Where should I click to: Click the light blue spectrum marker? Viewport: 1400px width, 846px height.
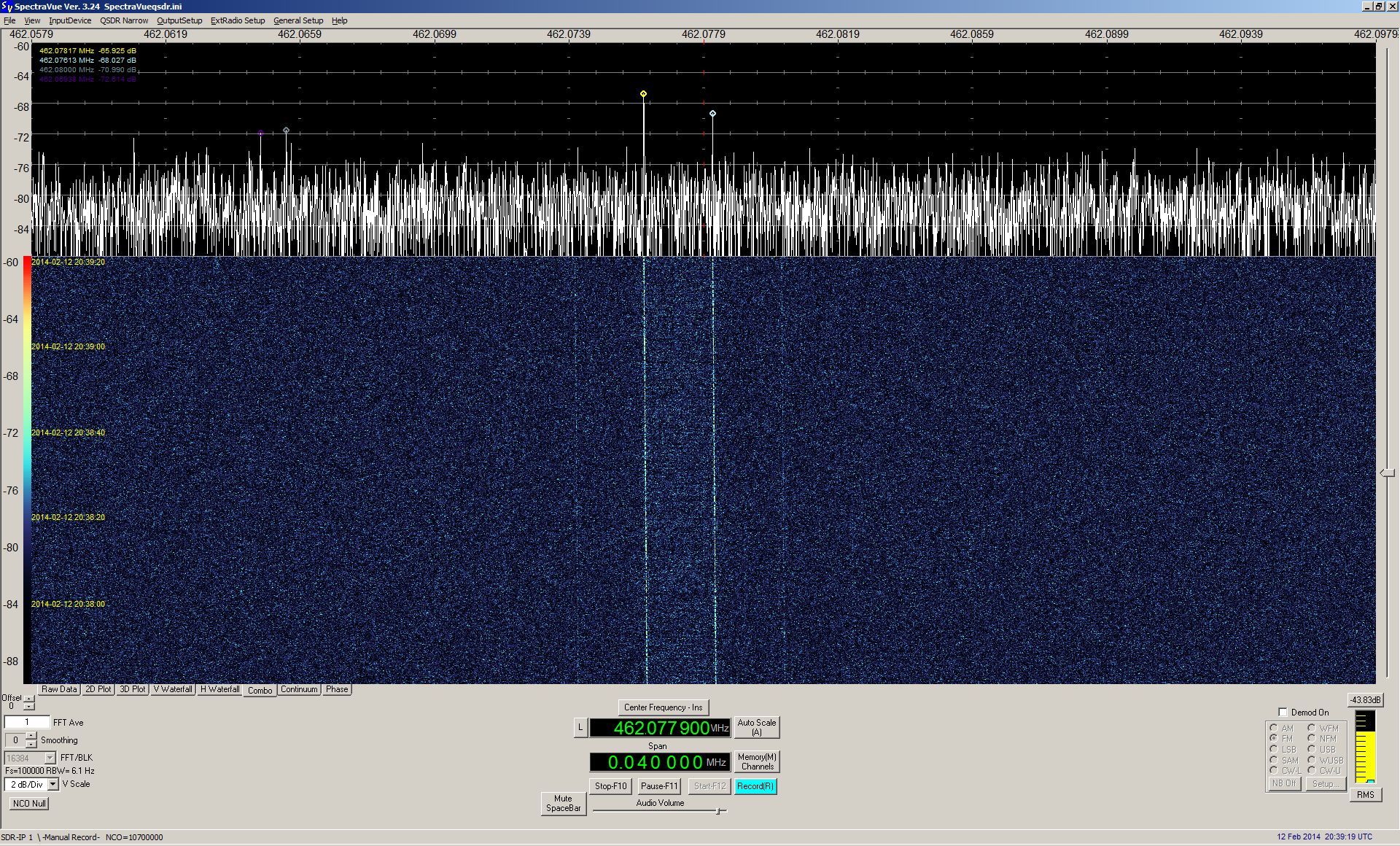point(712,114)
